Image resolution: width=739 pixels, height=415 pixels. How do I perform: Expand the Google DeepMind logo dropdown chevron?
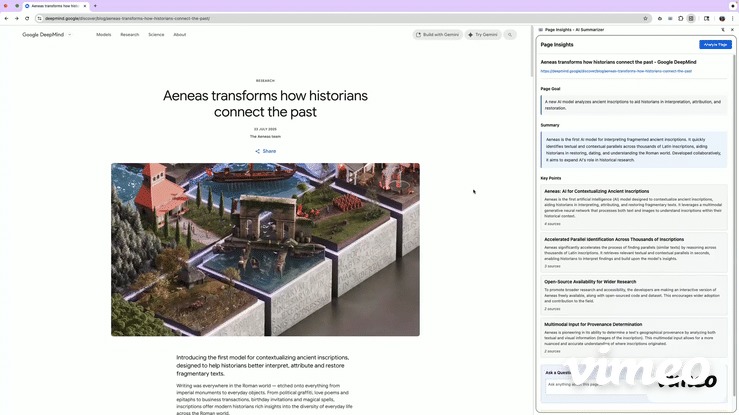[70, 35]
